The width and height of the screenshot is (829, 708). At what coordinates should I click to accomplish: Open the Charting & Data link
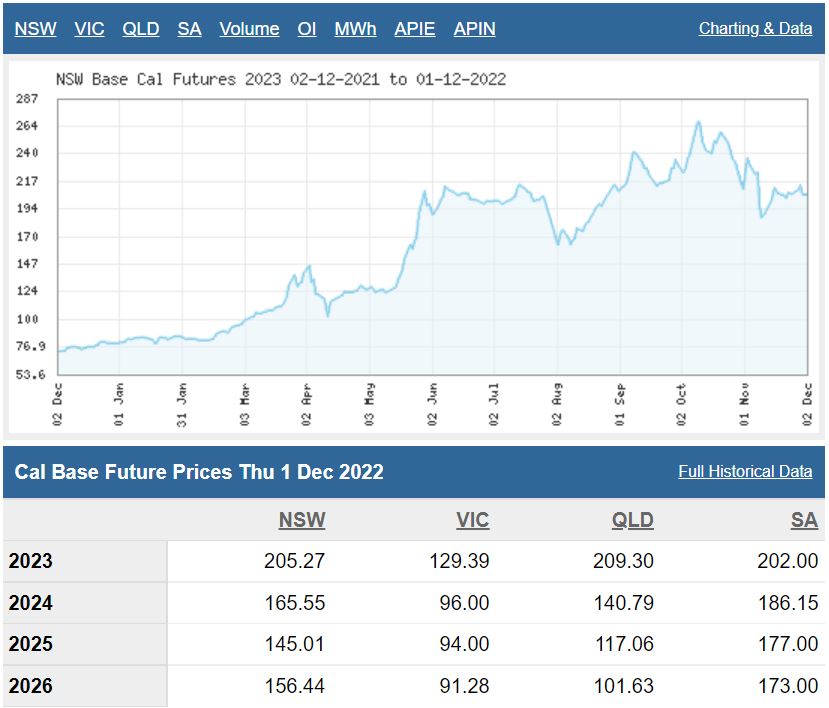pos(755,29)
